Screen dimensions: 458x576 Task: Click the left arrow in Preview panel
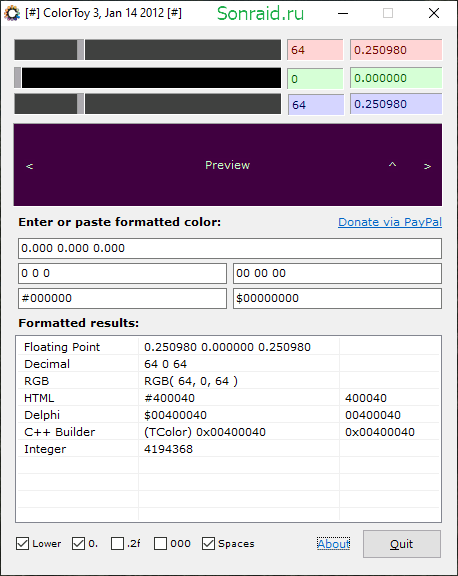click(29, 166)
